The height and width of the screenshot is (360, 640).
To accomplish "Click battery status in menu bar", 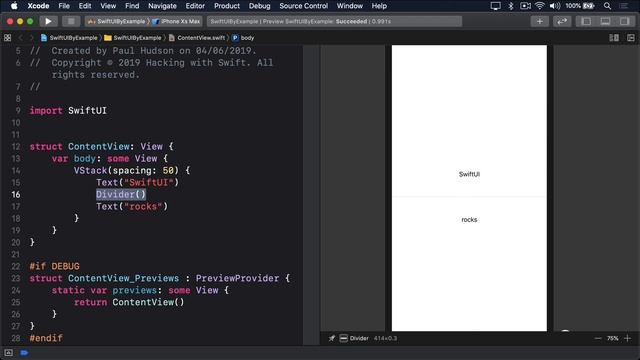I will [580, 6].
